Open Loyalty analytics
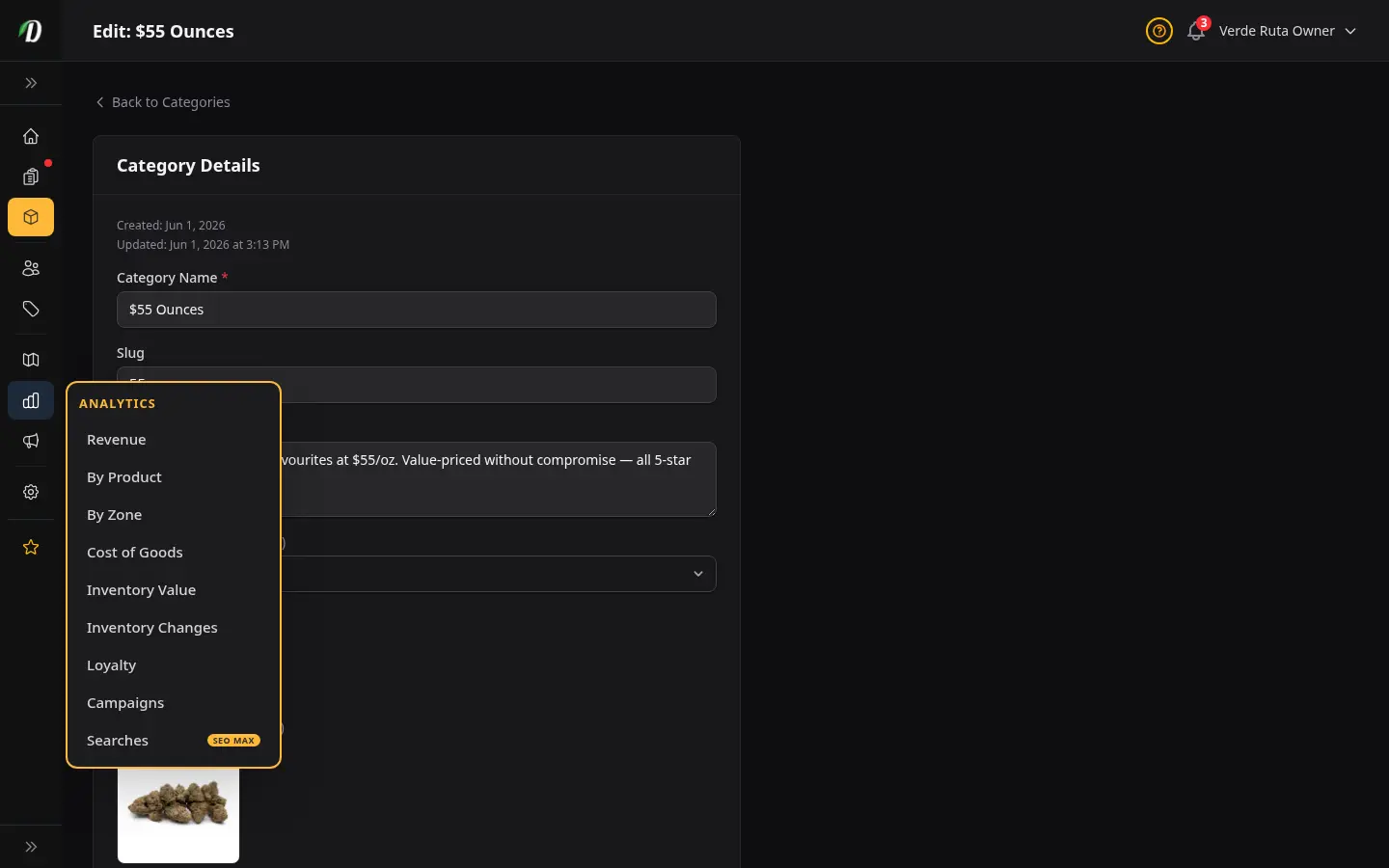The width and height of the screenshot is (1389, 868). 174,665
